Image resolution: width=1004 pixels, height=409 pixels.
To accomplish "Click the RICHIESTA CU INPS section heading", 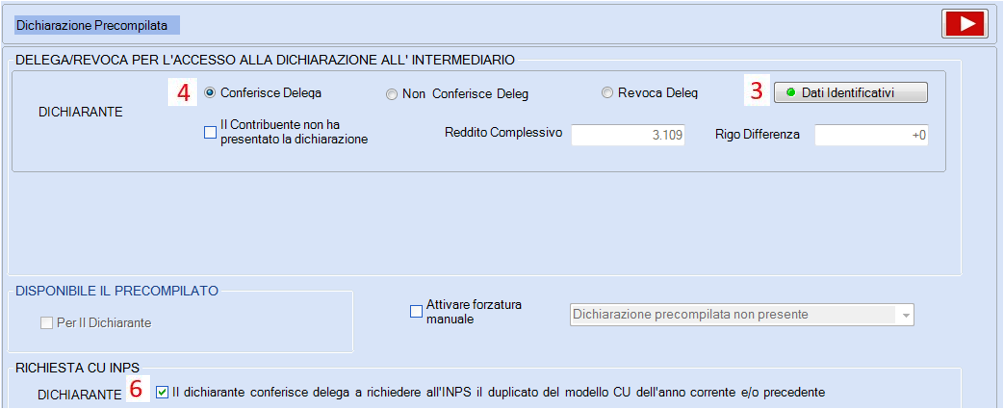I will click(x=76, y=367).
